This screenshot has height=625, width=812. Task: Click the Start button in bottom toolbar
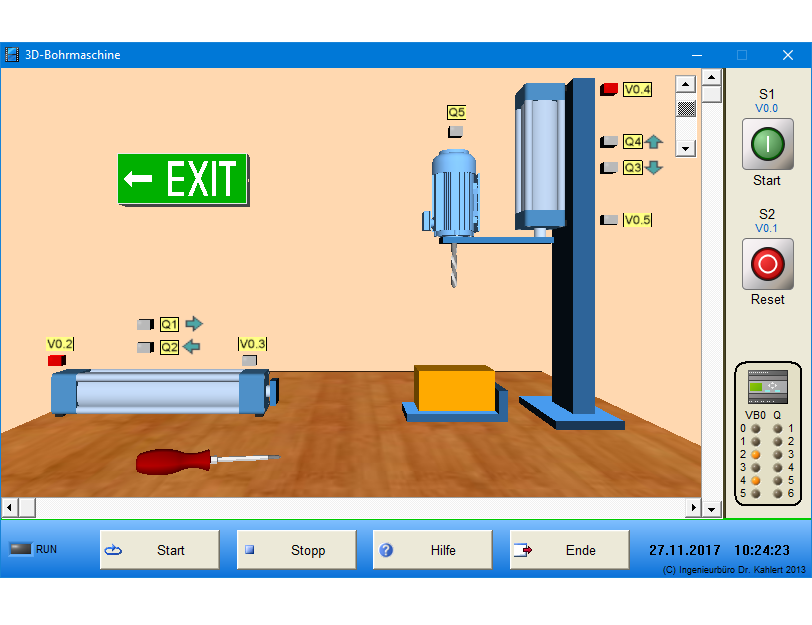(160, 549)
